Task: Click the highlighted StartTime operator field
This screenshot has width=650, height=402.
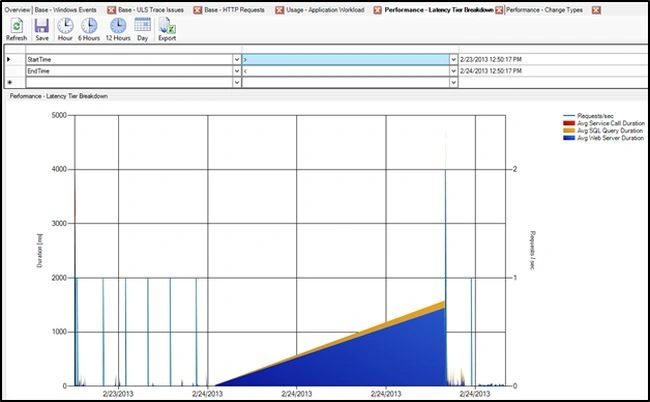Action: click(346, 60)
